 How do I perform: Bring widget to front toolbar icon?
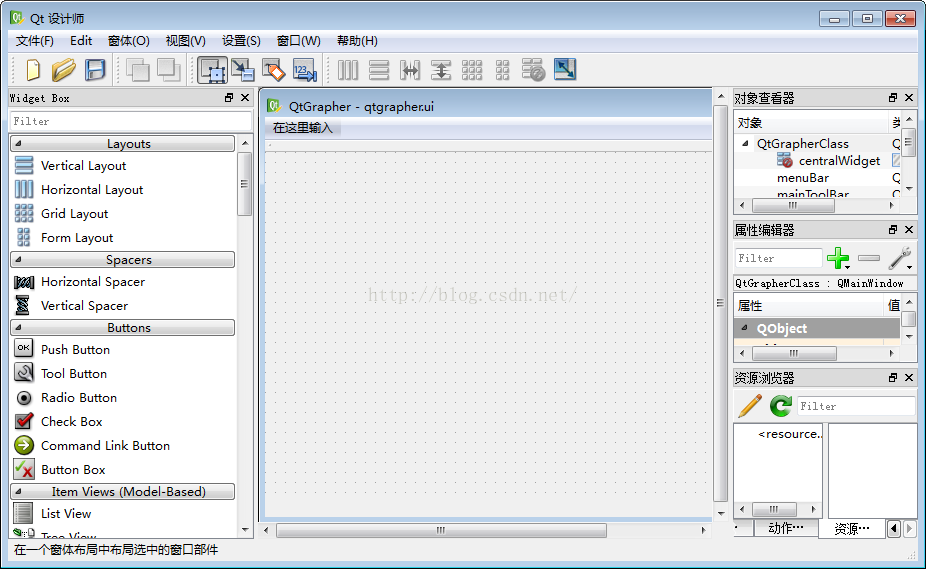pos(169,70)
